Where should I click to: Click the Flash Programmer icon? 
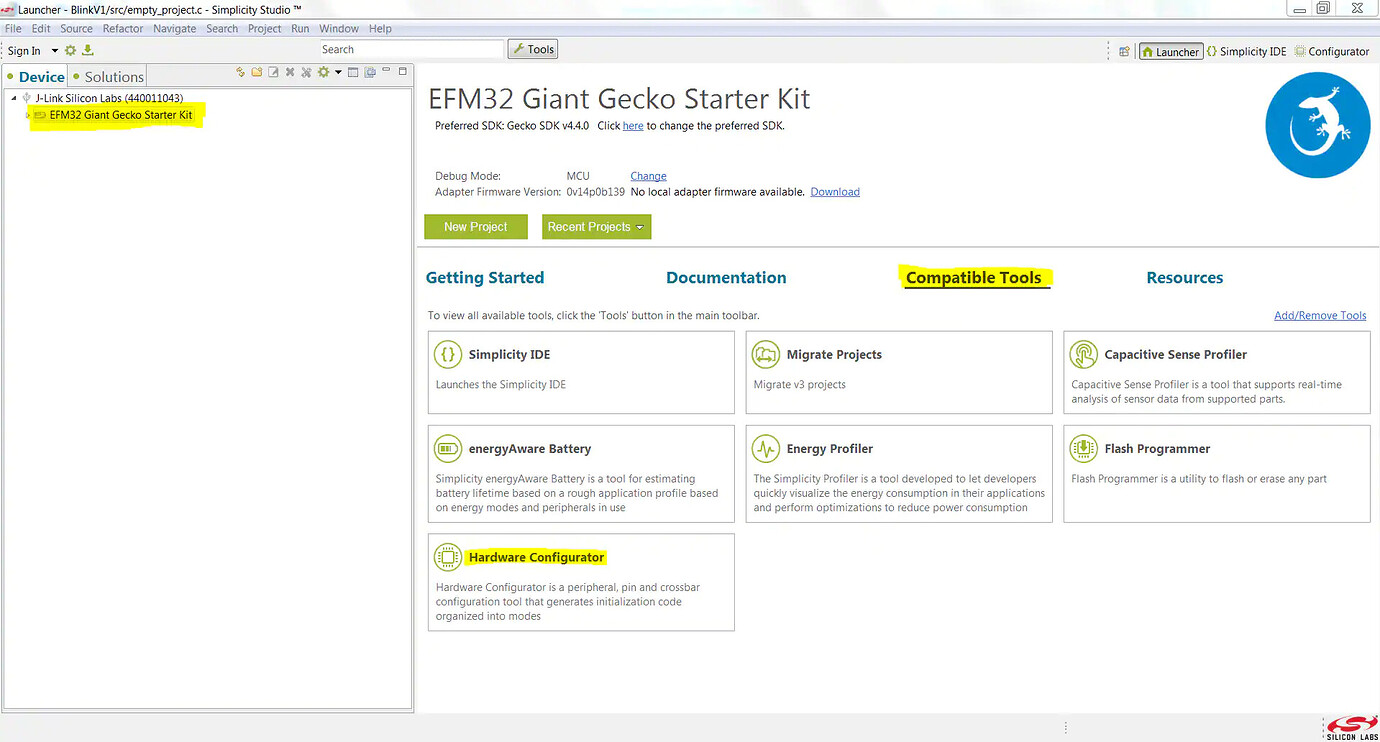(x=1083, y=448)
